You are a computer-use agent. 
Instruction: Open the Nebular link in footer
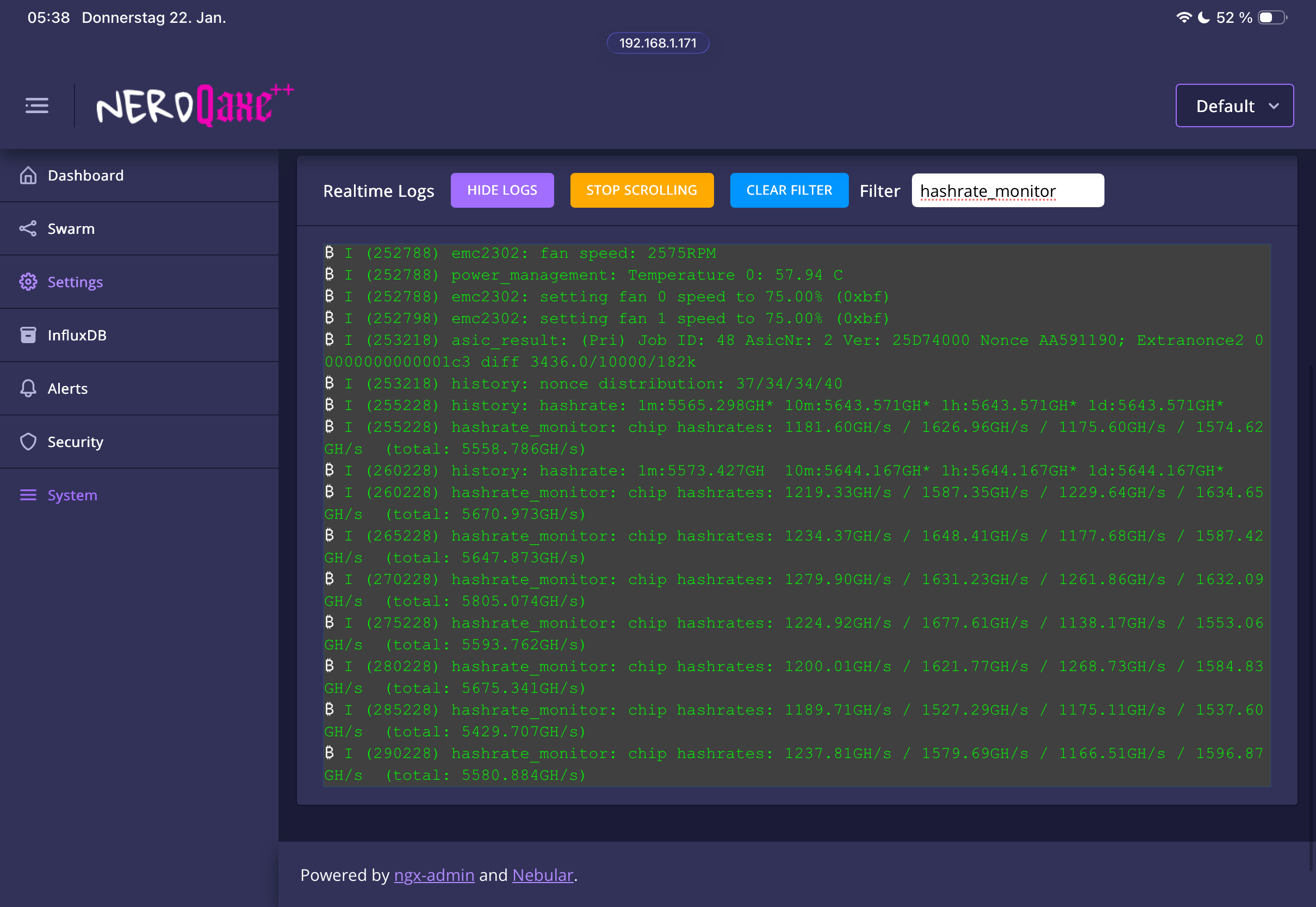pyautogui.click(x=543, y=874)
